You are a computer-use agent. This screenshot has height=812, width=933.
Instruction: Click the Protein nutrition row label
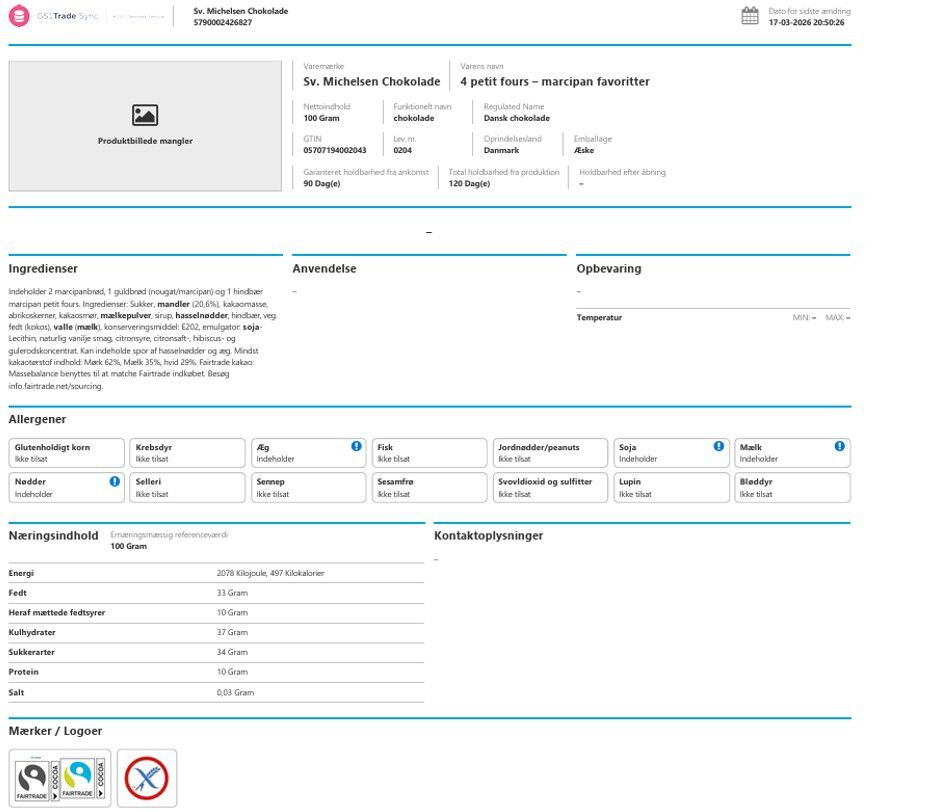point(23,672)
